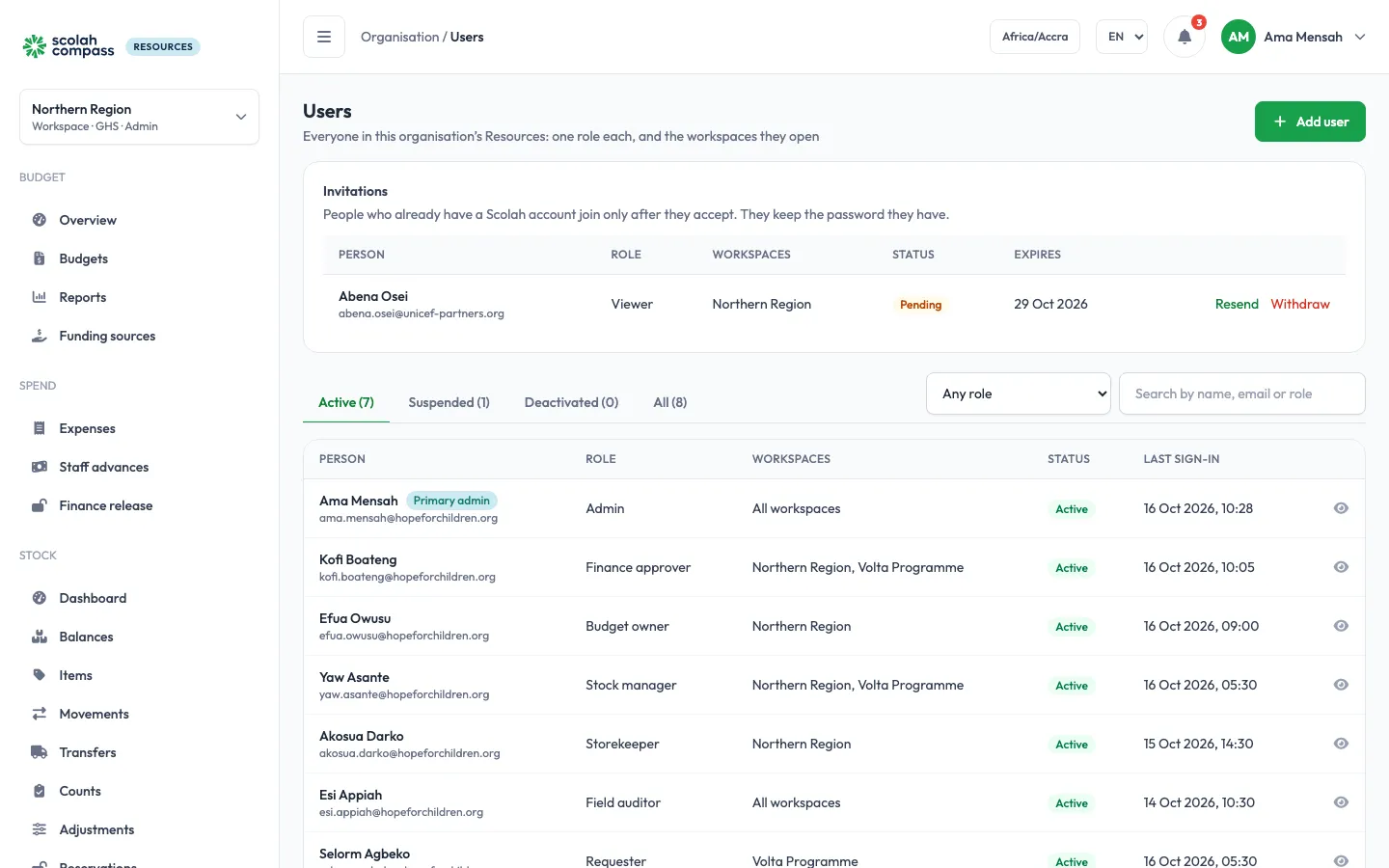
Task: View Efua Owusu's details eye icon
Action: point(1341,626)
